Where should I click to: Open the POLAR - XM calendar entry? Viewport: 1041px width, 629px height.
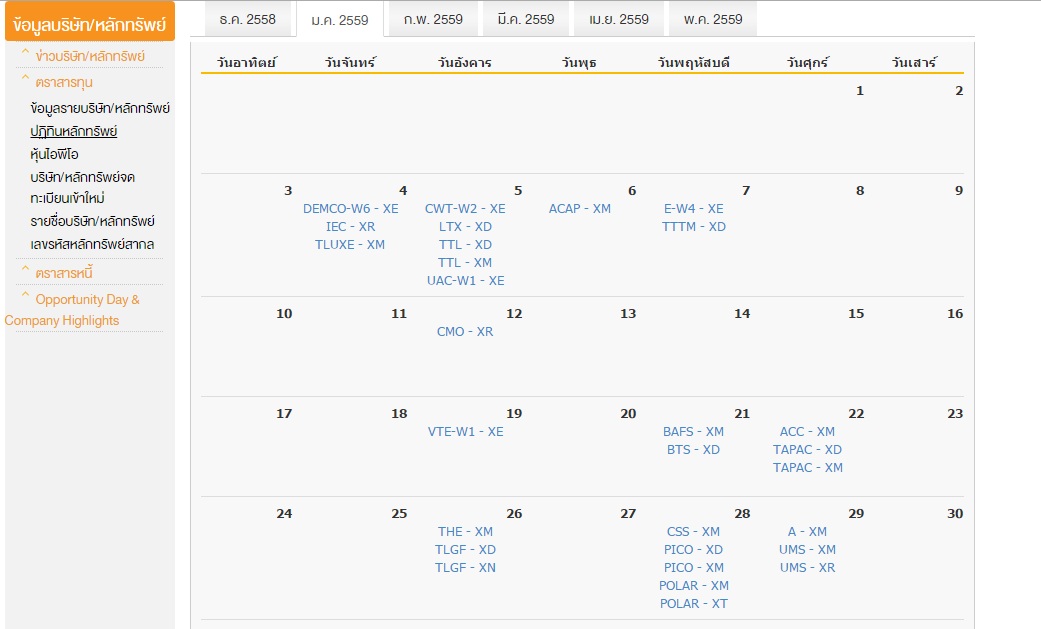coord(694,585)
